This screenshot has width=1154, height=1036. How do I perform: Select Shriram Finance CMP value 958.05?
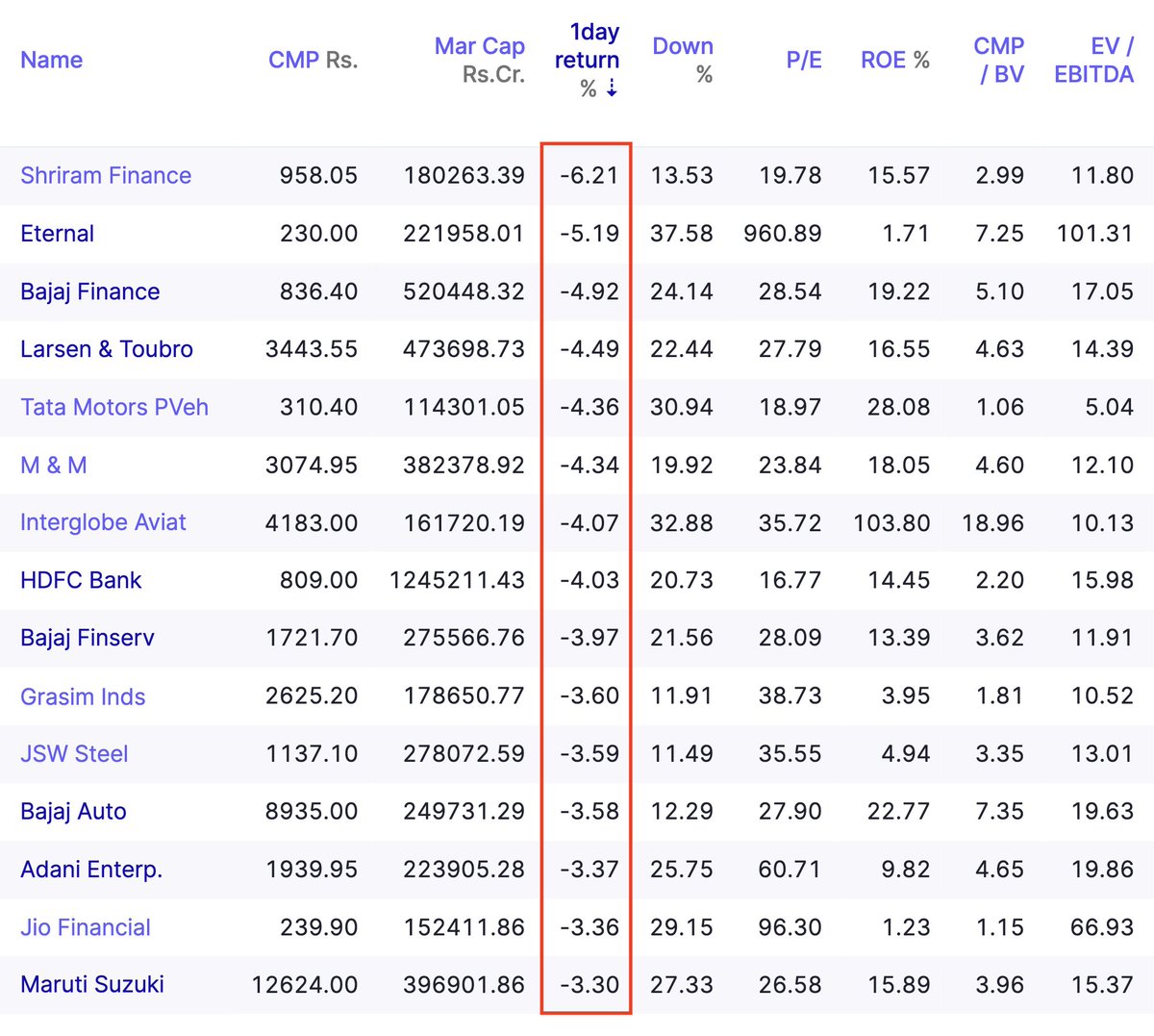[x=318, y=175]
